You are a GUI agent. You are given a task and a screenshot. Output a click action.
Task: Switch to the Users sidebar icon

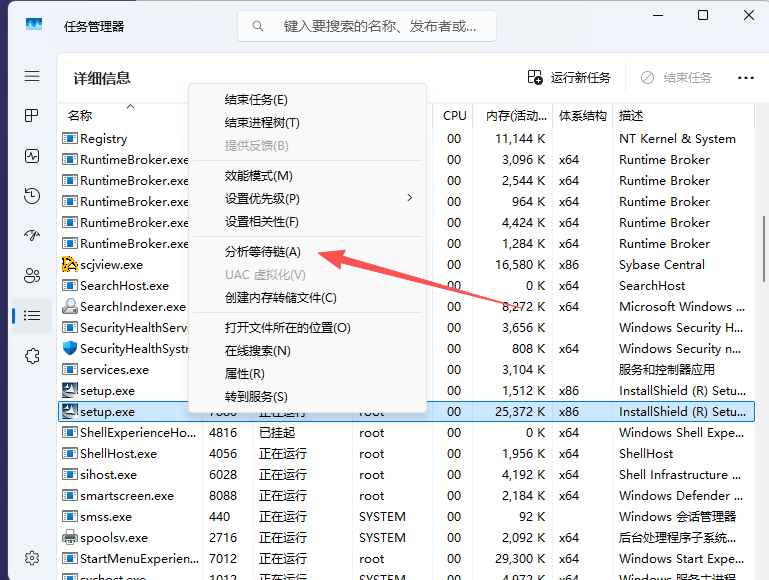click(x=32, y=276)
